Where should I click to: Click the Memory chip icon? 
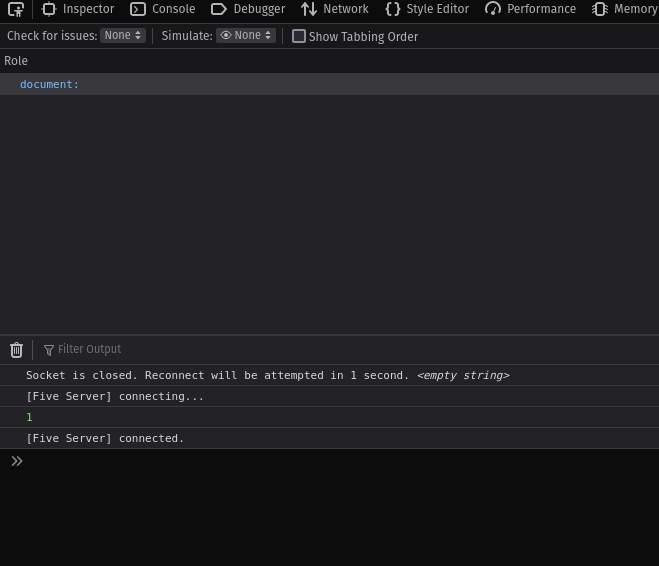pos(600,9)
